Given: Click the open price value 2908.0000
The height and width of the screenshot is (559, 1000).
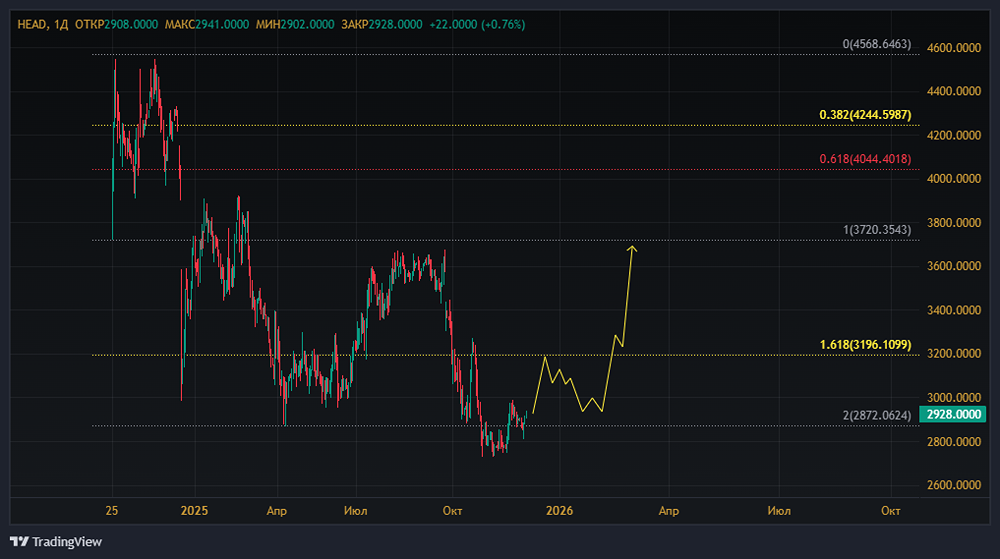Looking at the screenshot, I should pos(131,25).
